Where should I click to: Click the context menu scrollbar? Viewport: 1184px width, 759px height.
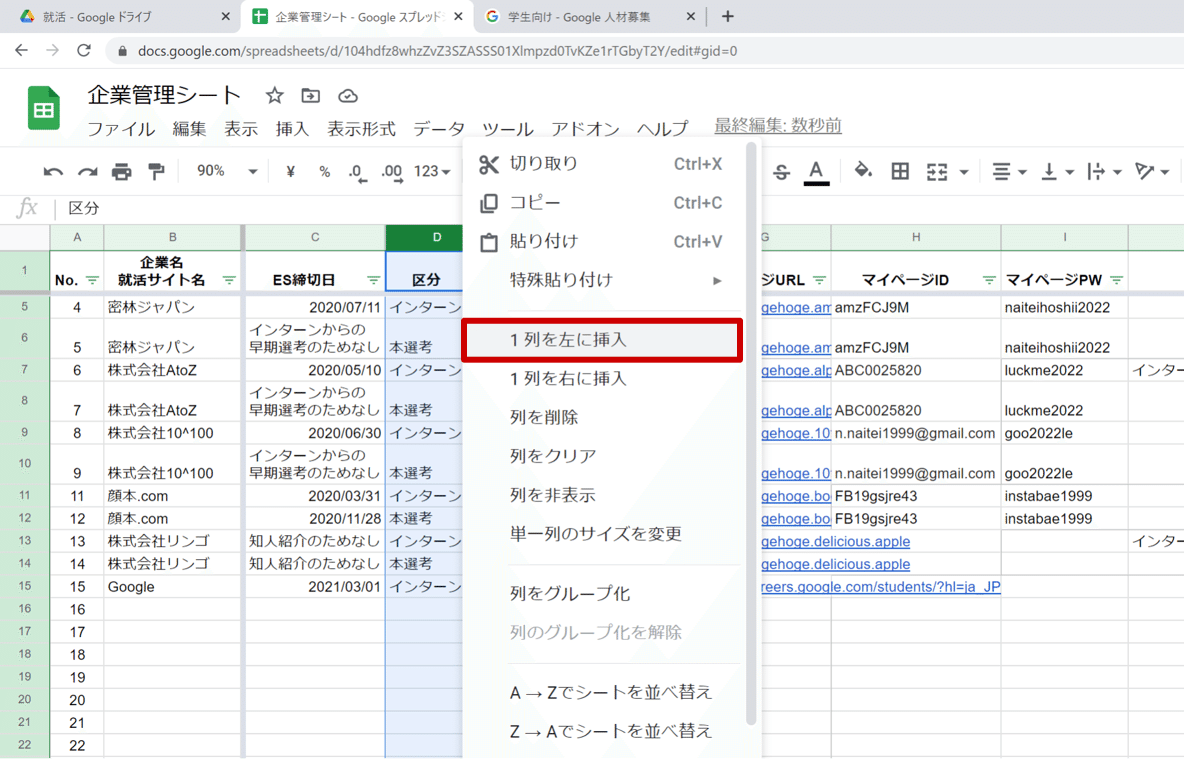751,434
